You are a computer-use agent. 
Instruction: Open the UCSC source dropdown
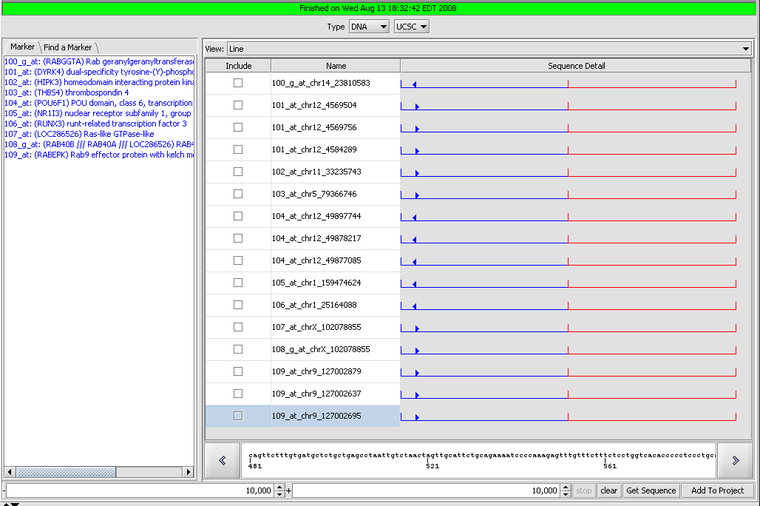click(x=411, y=27)
